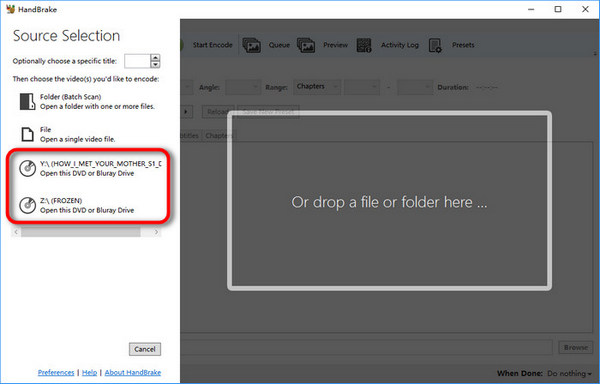The height and width of the screenshot is (384, 600).
Task: Click the destination path input field
Action: (x=367, y=347)
